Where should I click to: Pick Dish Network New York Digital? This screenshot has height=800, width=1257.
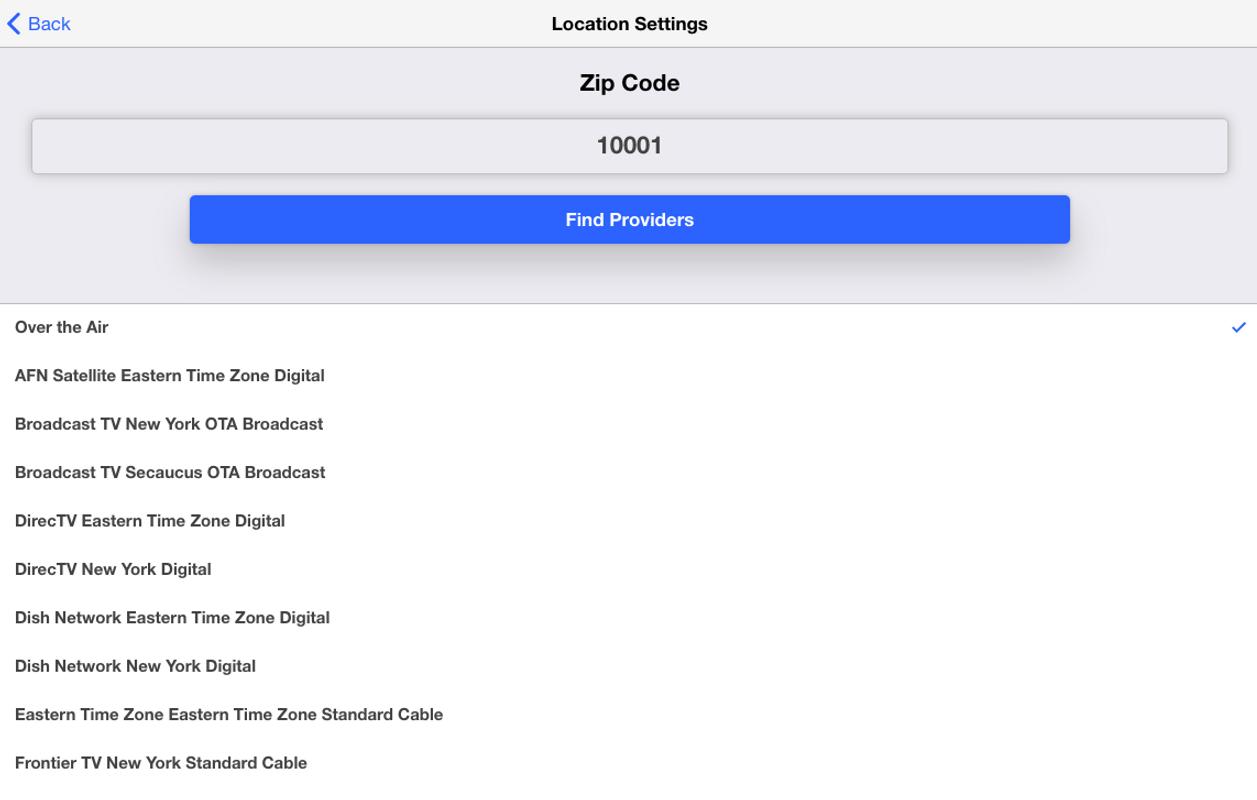[628, 666]
